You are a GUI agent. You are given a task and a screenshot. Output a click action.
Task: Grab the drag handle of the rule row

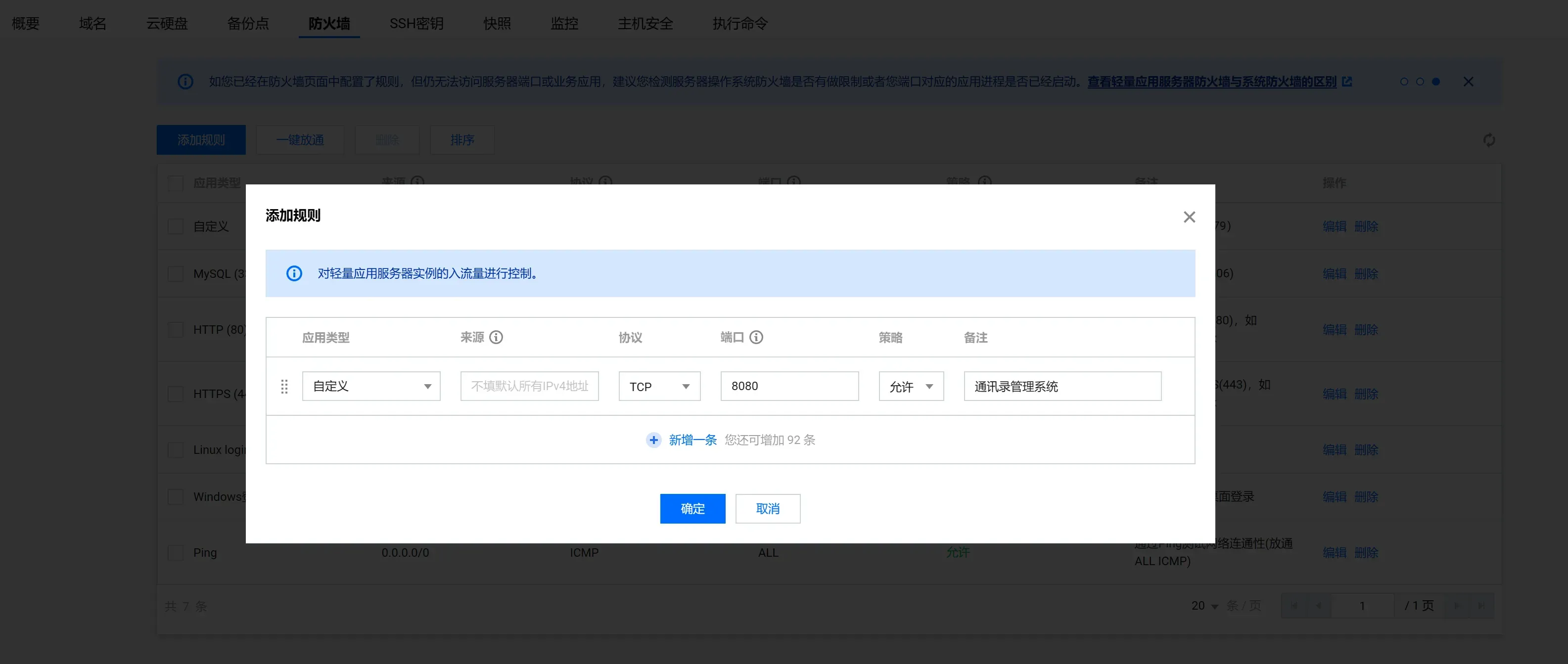284,387
